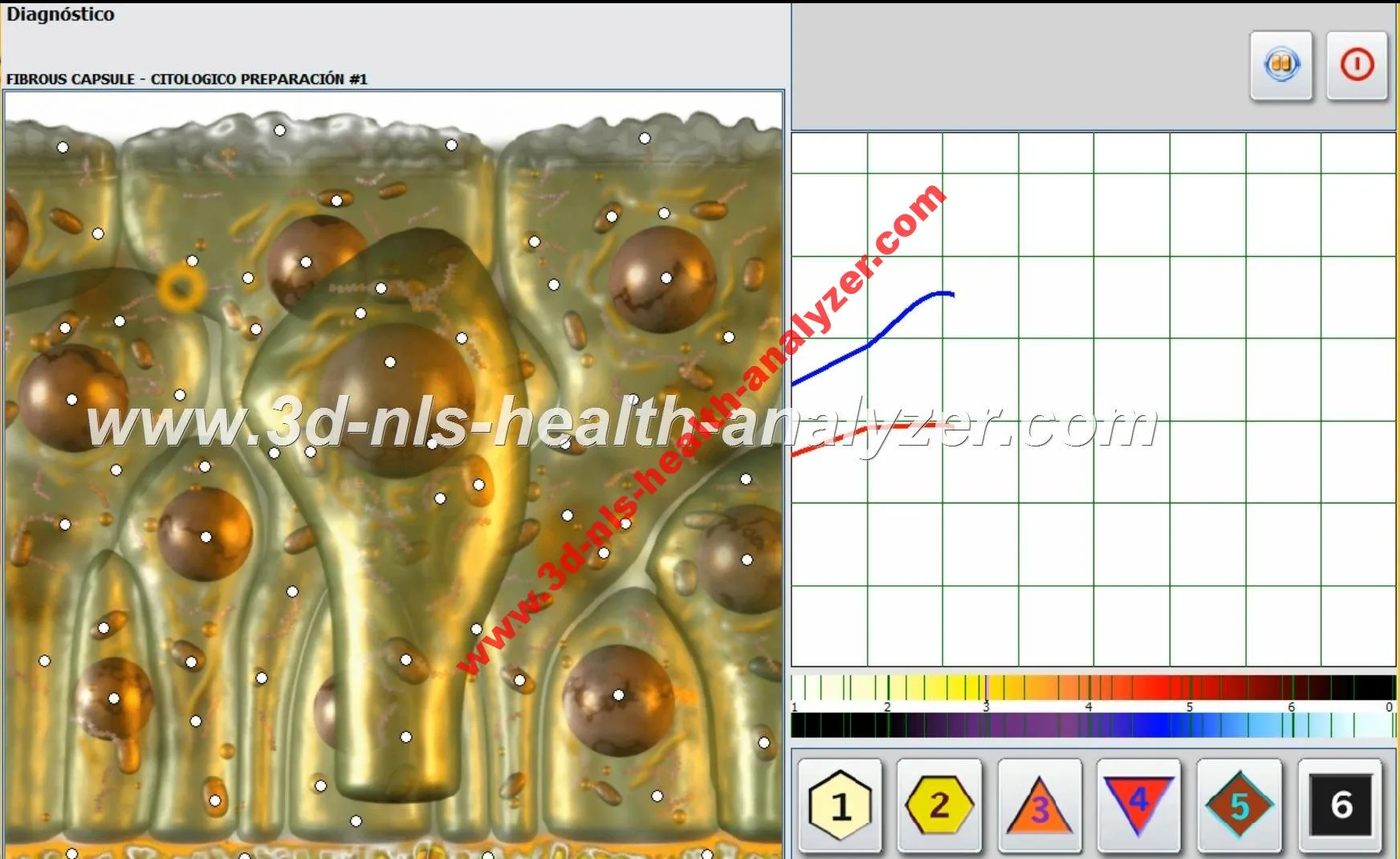Click the purple-blue spectrum color bar
Screen dimensions: 1400x859
[x=1093, y=725]
